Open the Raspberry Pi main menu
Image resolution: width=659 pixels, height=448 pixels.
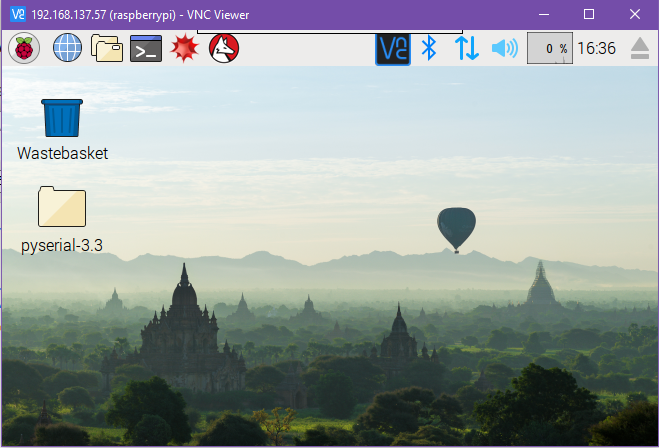(24, 48)
